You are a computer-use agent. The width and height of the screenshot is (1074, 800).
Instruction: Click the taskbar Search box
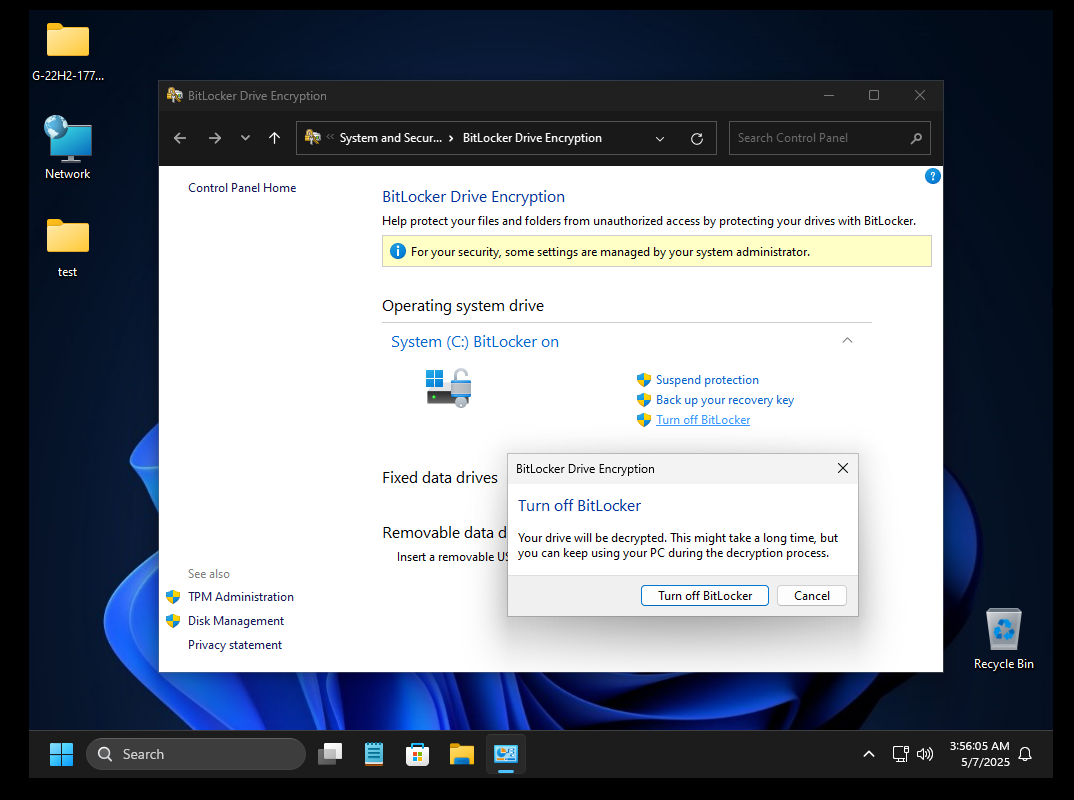click(196, 754)
